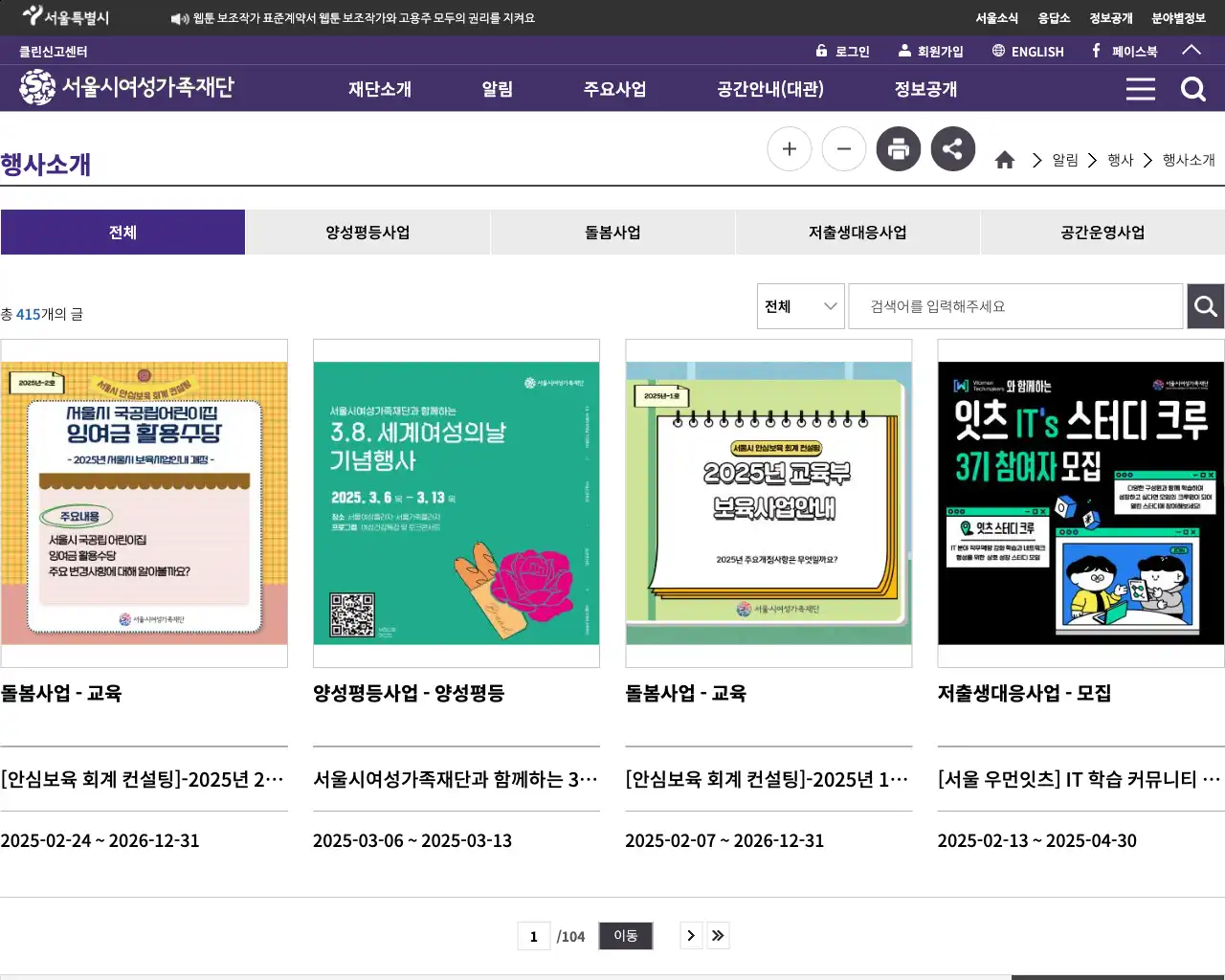Increase text size with the plus icon
Screen dimensions: 1225x980
[789, 148]
